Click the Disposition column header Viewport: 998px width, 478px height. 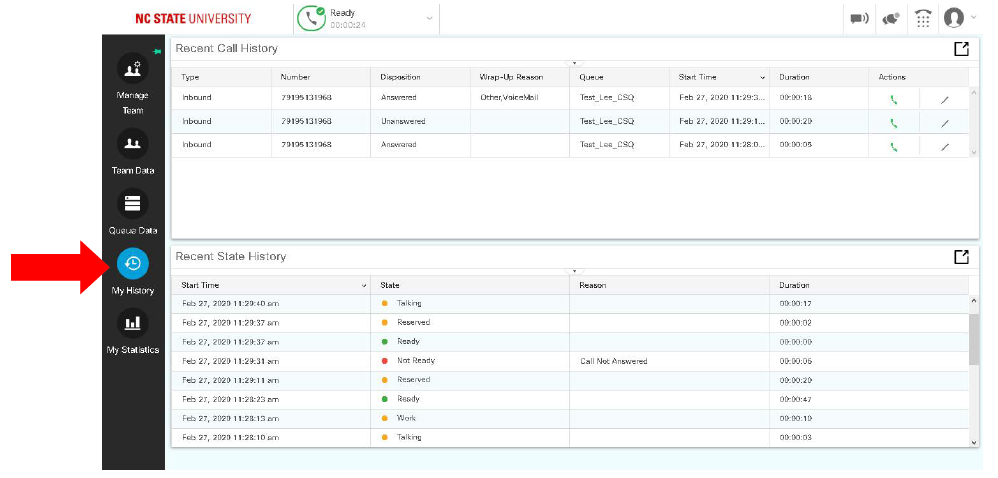tap(401, 77)
